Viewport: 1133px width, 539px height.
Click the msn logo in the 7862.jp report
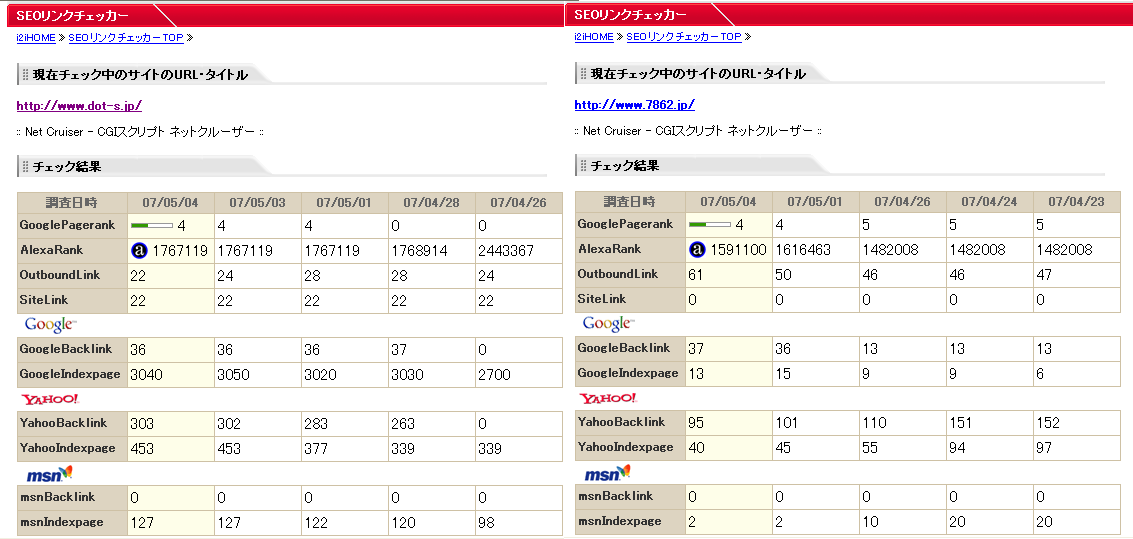[x=607, y=473]
